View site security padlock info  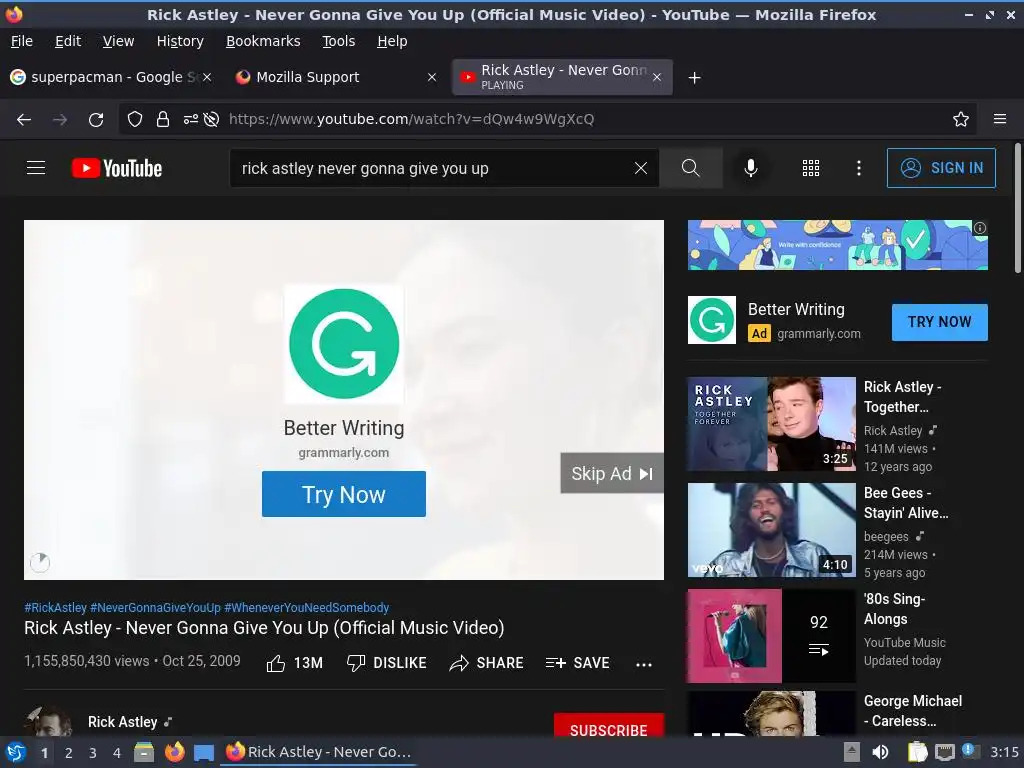[163, 120]
